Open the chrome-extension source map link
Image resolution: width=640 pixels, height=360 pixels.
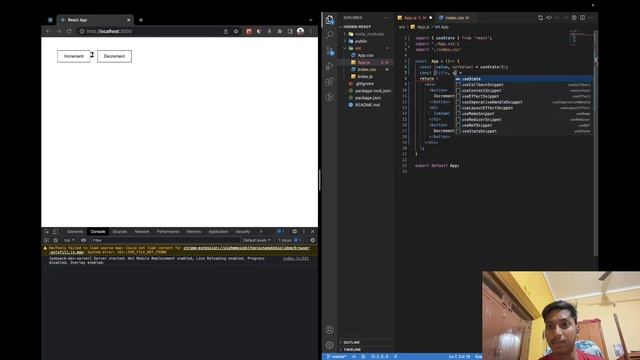246,248
